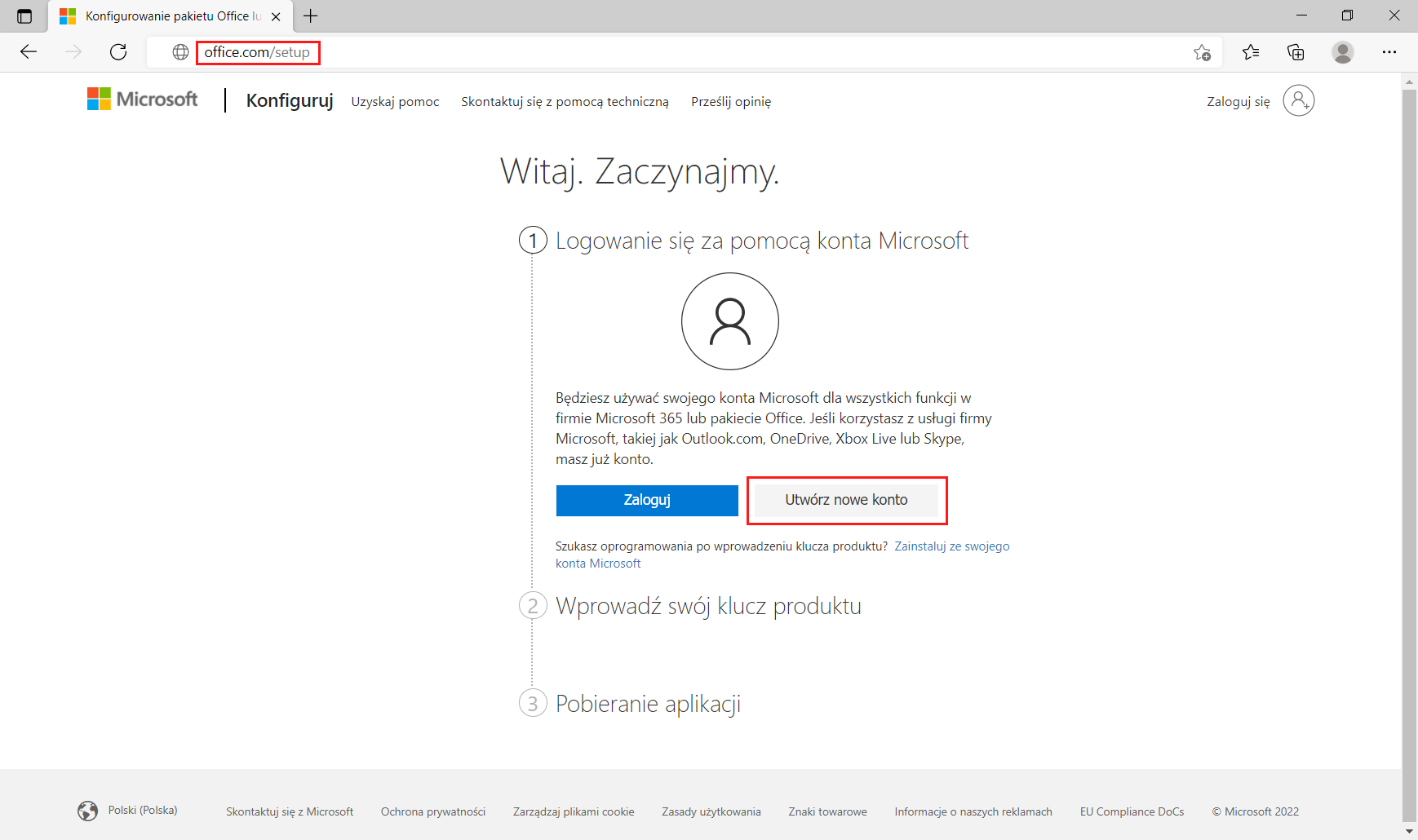1418x840 pixels.
Task: Click the Witaj. Zaczynajmy. title
Action: tap(640, 171)
